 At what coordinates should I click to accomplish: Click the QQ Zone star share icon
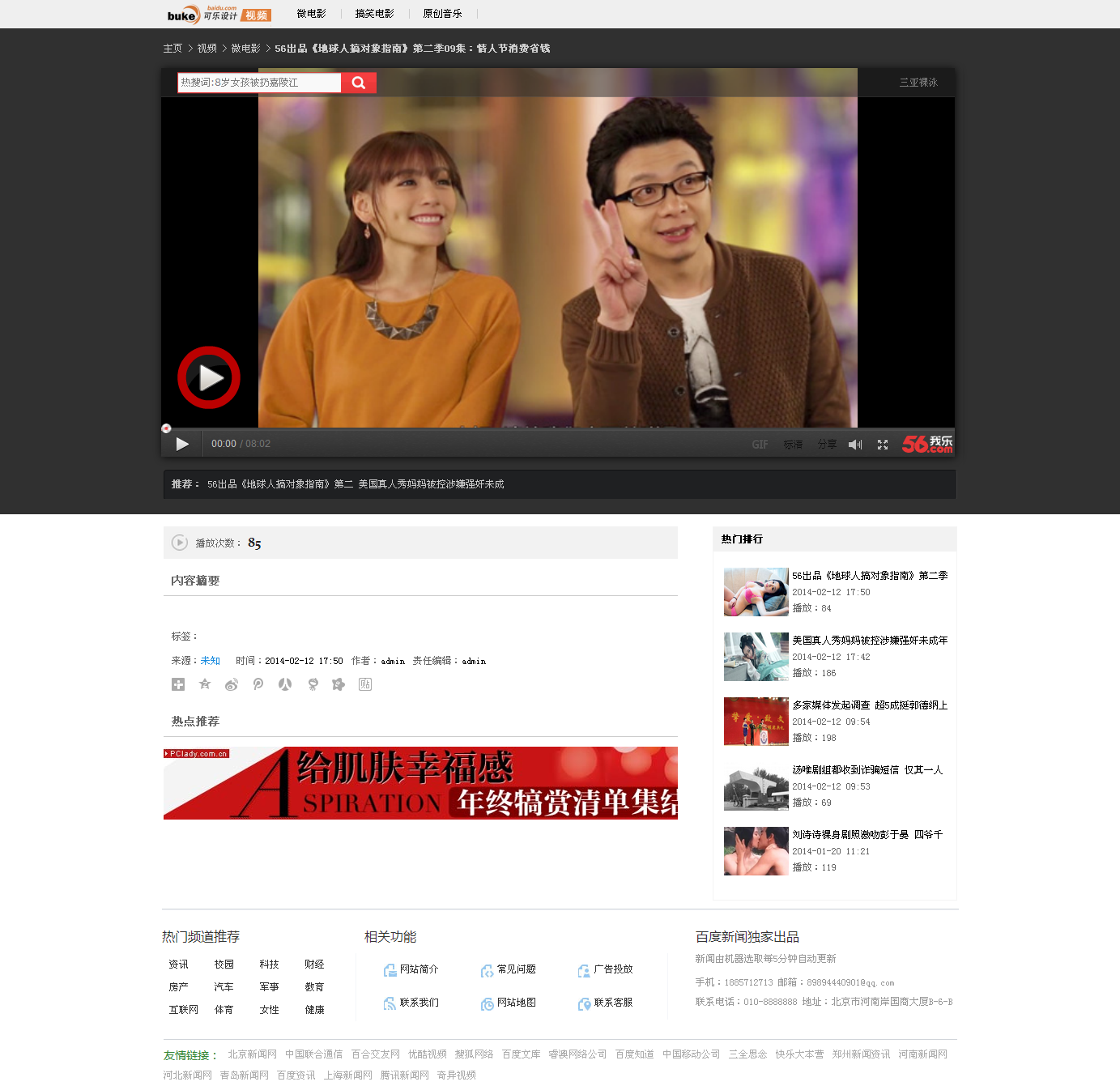click(205, 684)
